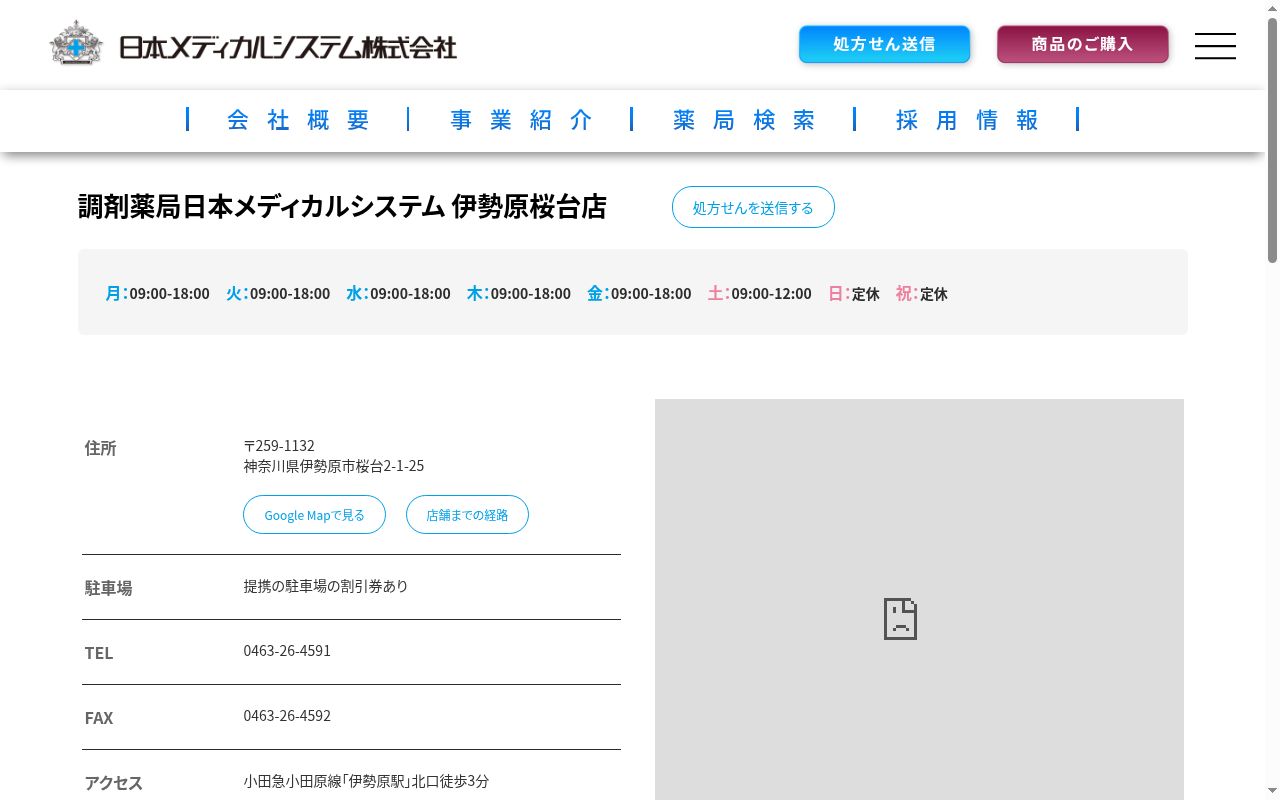Open the 採用情報 menu item

967,120
